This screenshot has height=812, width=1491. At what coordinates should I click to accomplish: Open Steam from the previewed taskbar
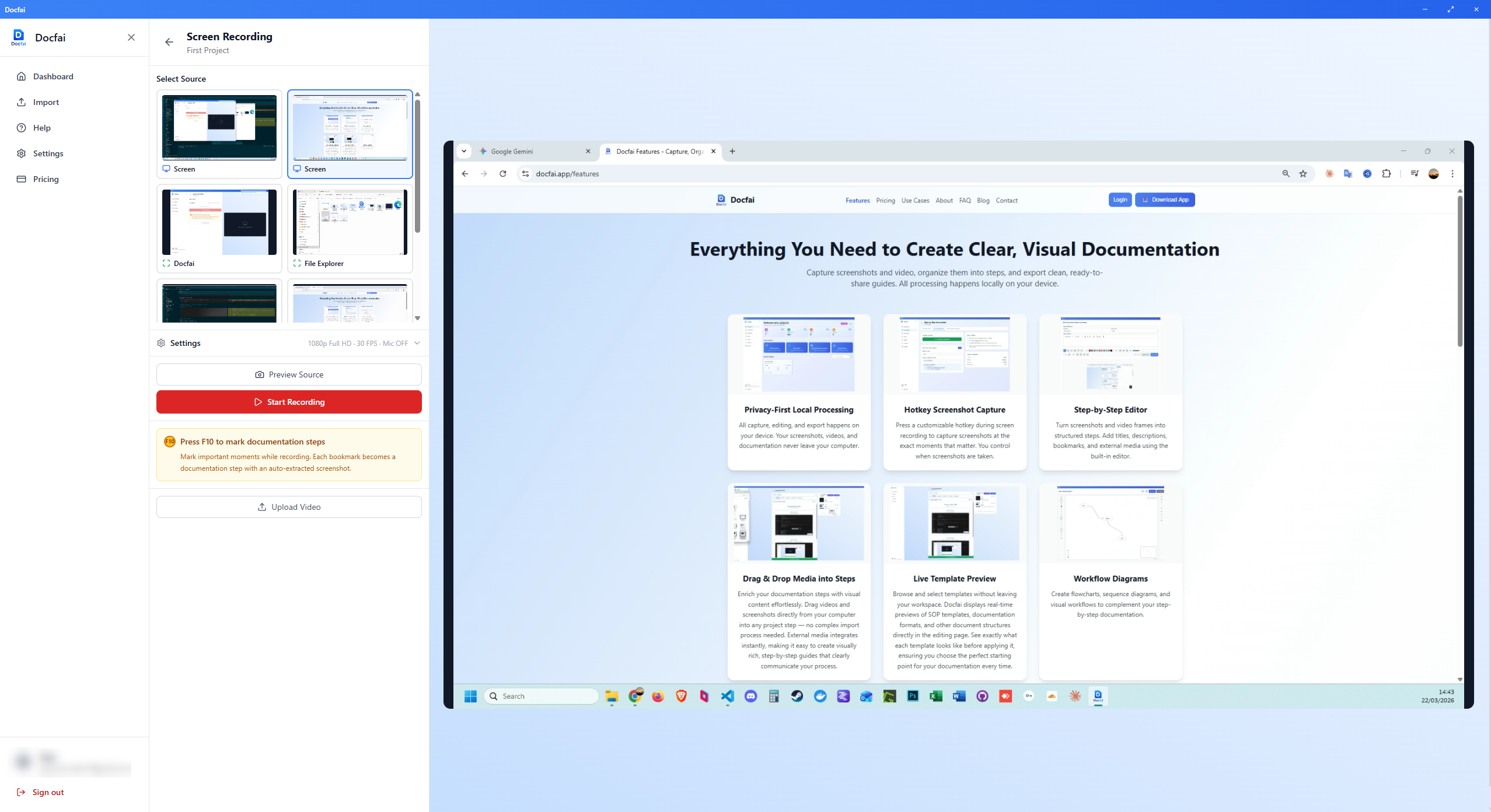point(797,696)
